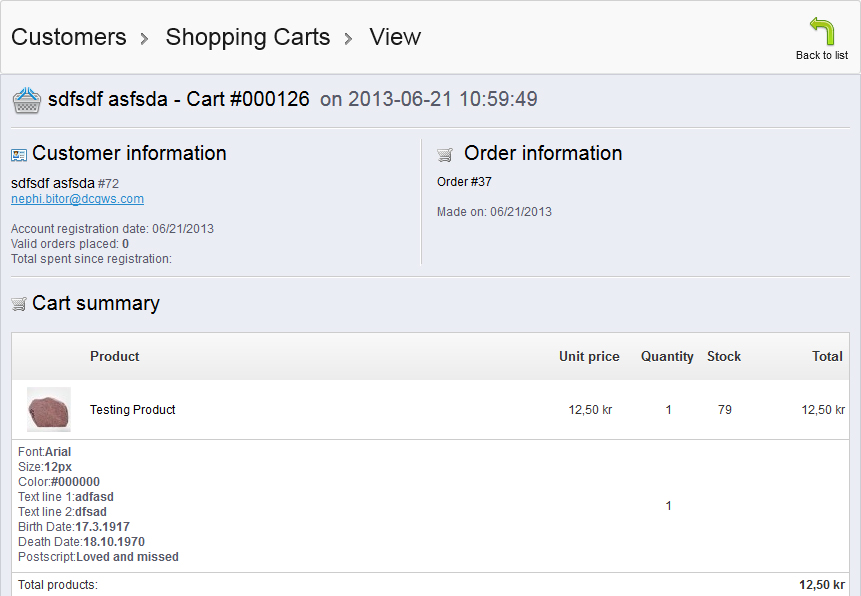Click the Total column header

coord(827,356)
